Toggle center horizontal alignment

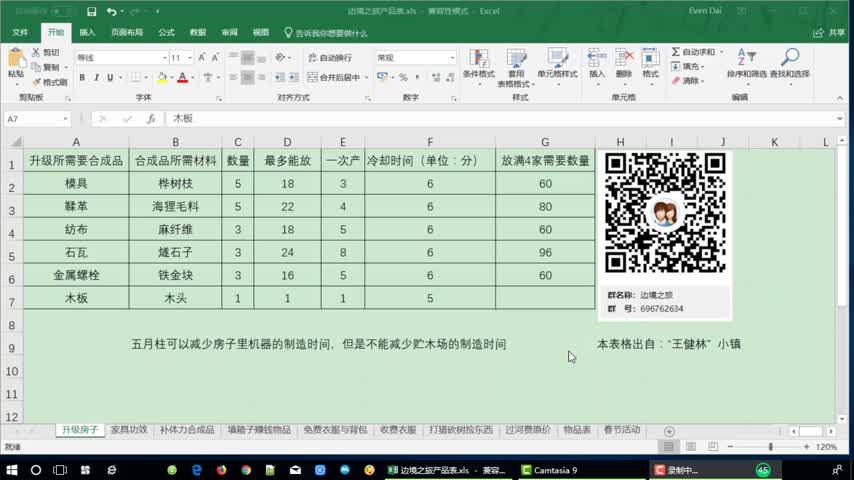(247, 77)
